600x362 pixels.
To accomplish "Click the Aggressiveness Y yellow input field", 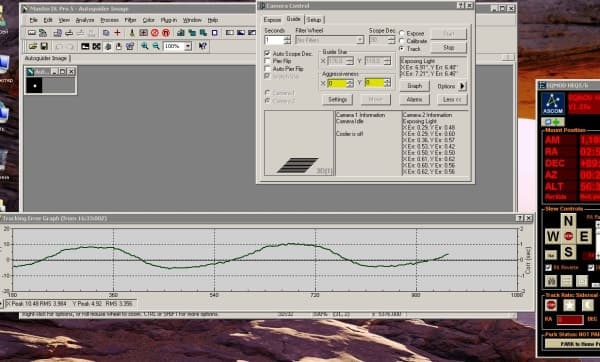I will (x=374, y=83).
